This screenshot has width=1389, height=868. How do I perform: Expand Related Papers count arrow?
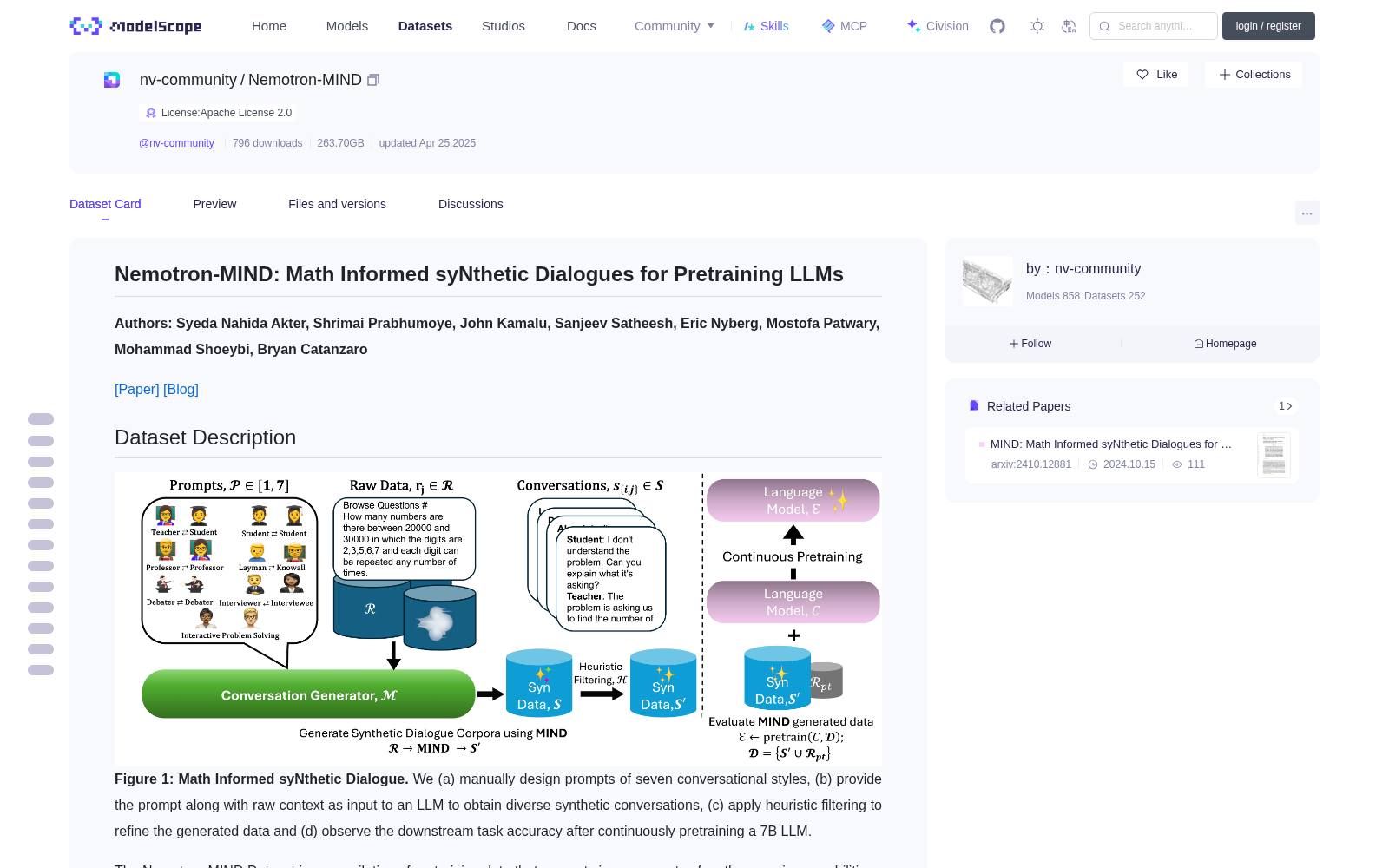1286,406
